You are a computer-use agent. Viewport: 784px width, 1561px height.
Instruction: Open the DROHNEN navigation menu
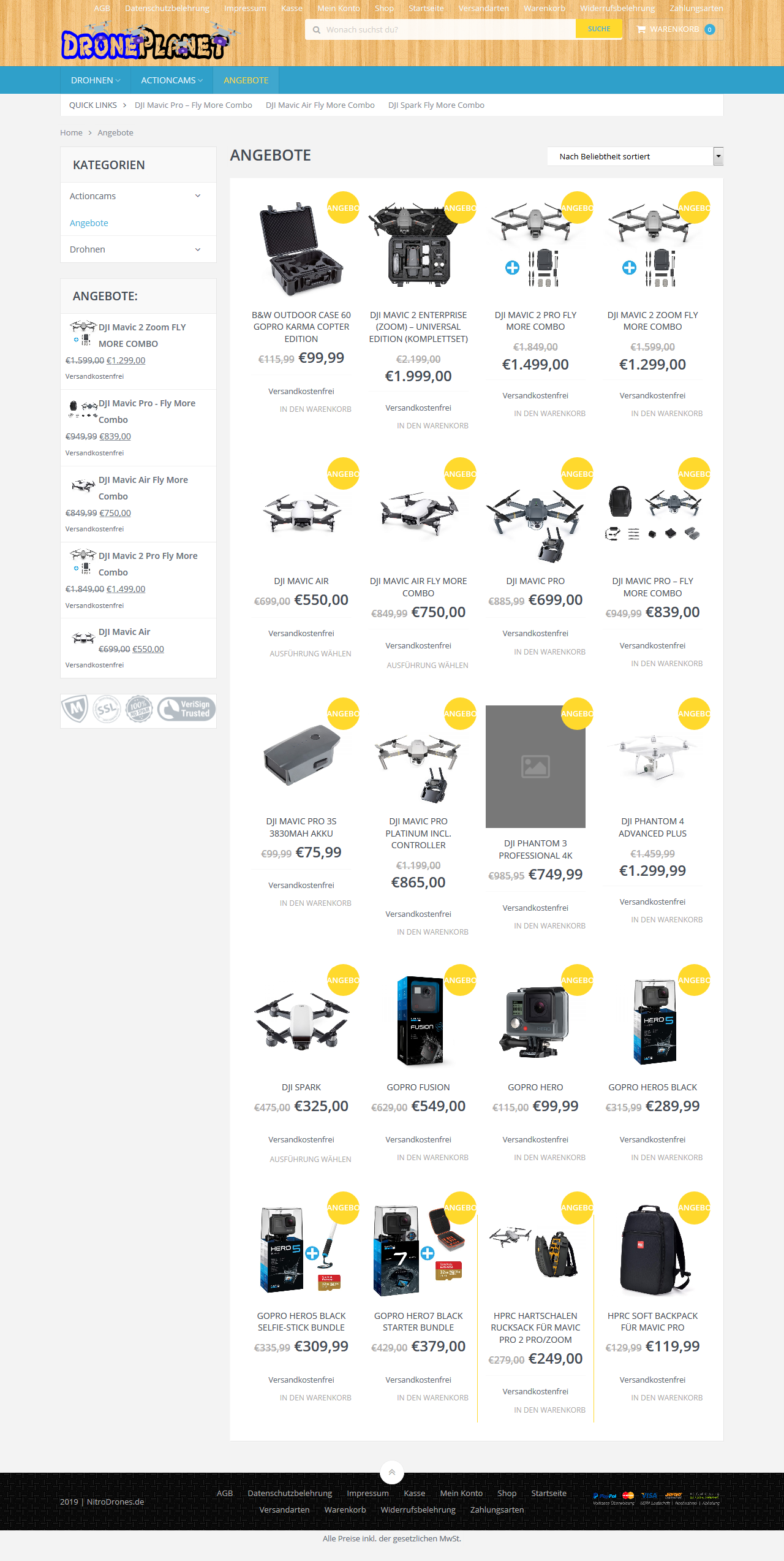pos(96,80)
